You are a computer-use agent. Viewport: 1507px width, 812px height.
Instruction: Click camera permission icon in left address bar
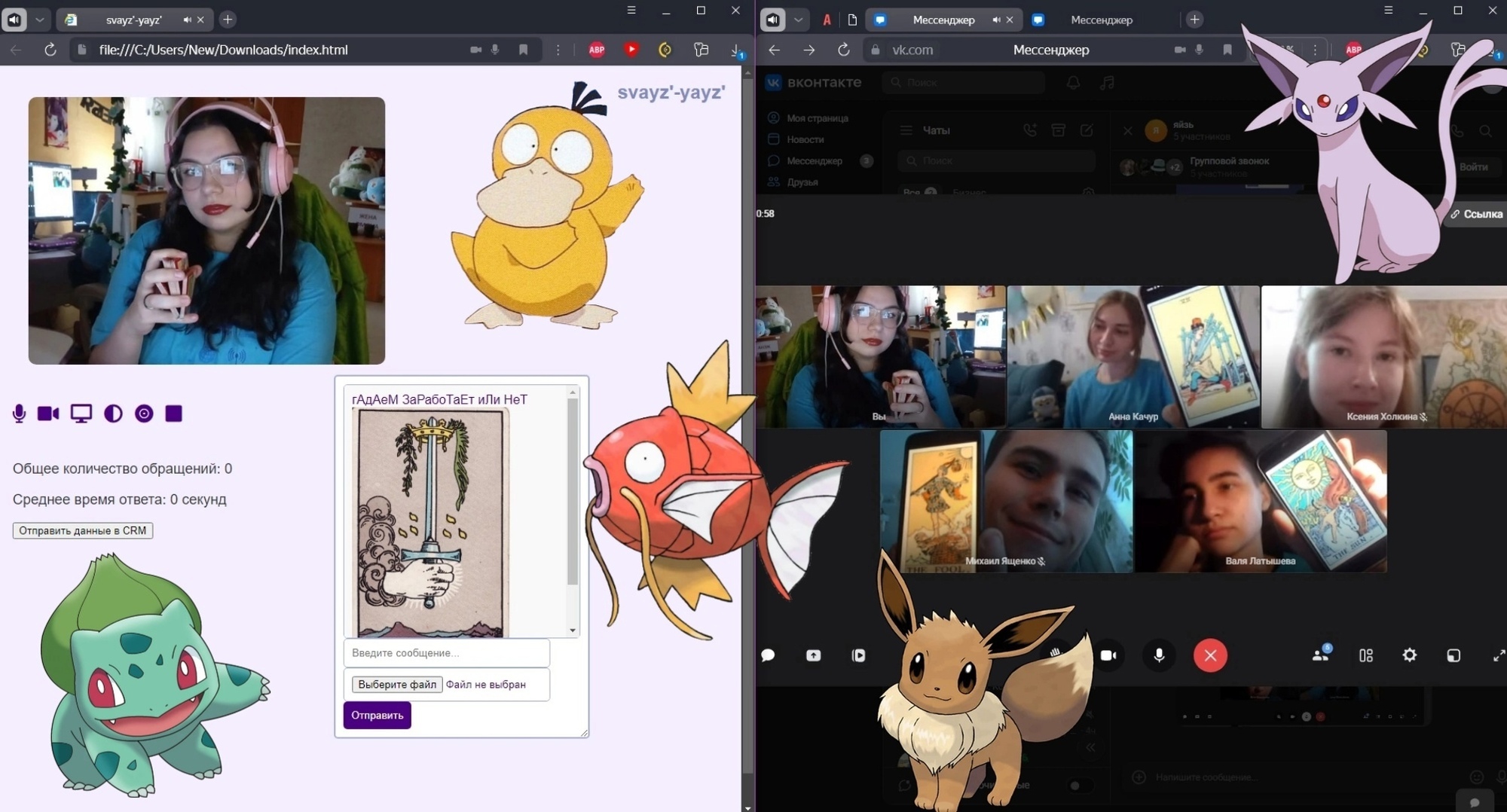click(x=475, y=50)
